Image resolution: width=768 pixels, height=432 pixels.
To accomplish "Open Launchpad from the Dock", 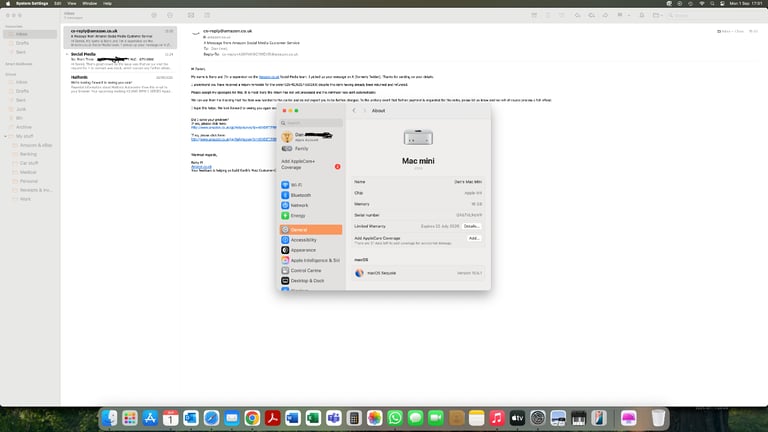I will point(130,418).
